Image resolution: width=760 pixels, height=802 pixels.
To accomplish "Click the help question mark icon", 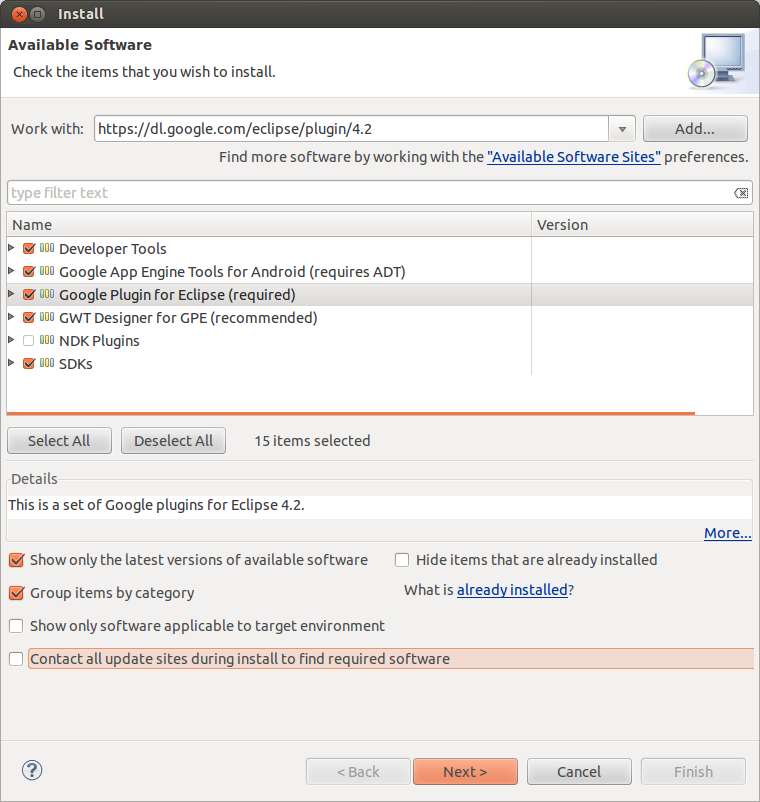I will tap(32, 771).
